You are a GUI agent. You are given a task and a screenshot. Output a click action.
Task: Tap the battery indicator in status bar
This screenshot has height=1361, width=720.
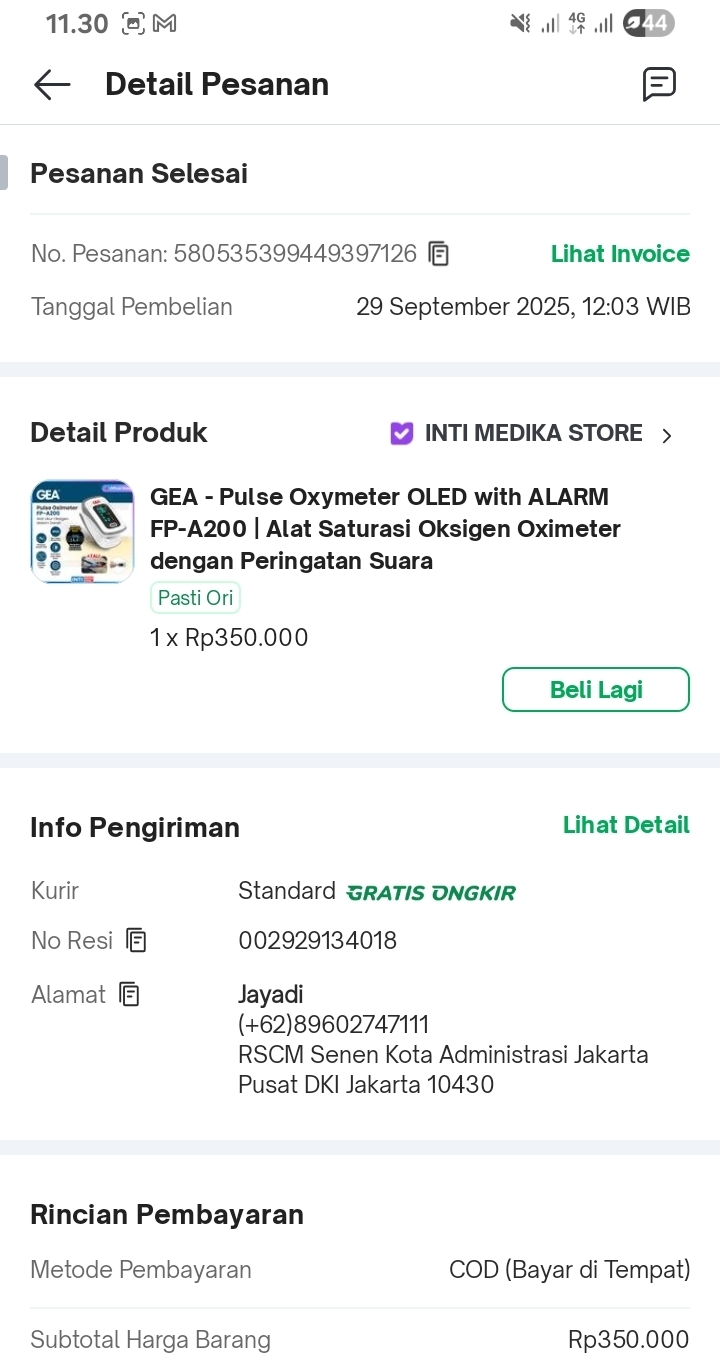[648, 23]
